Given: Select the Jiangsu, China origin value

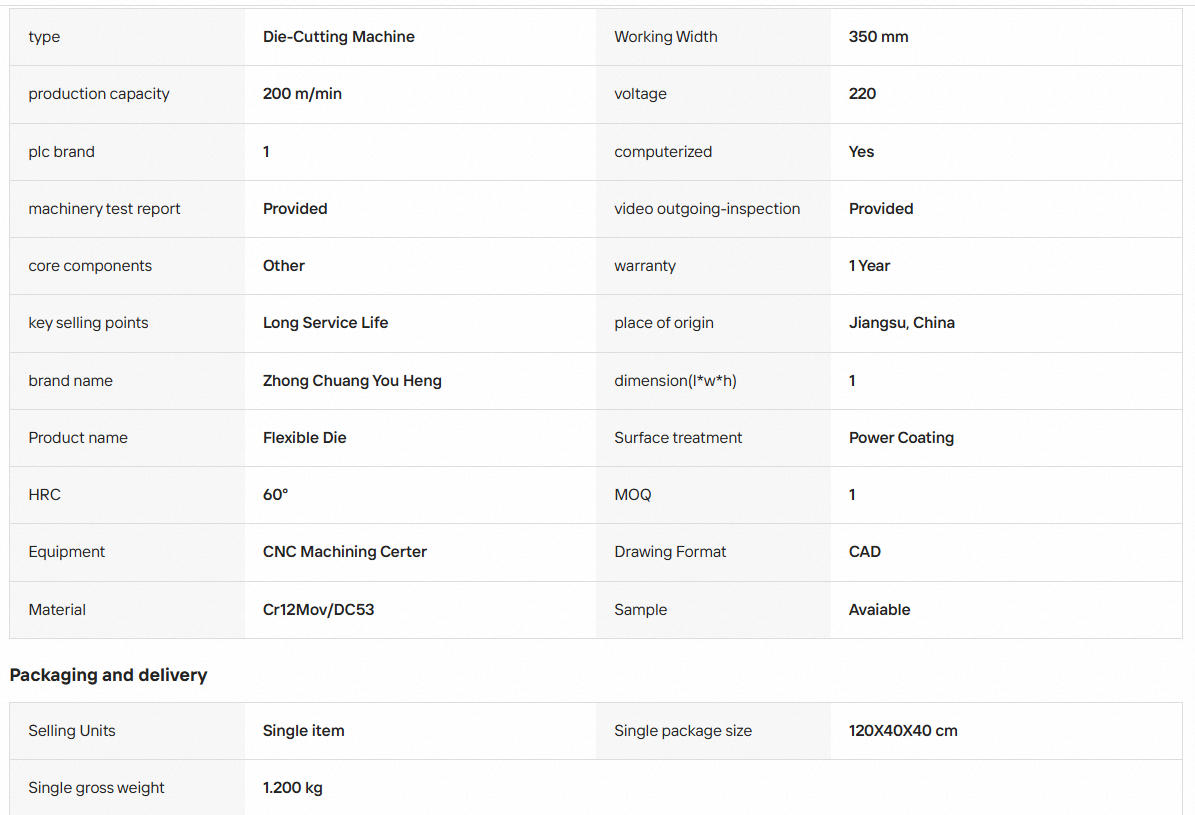Looking at the screenshot, I should coord(902,322).
